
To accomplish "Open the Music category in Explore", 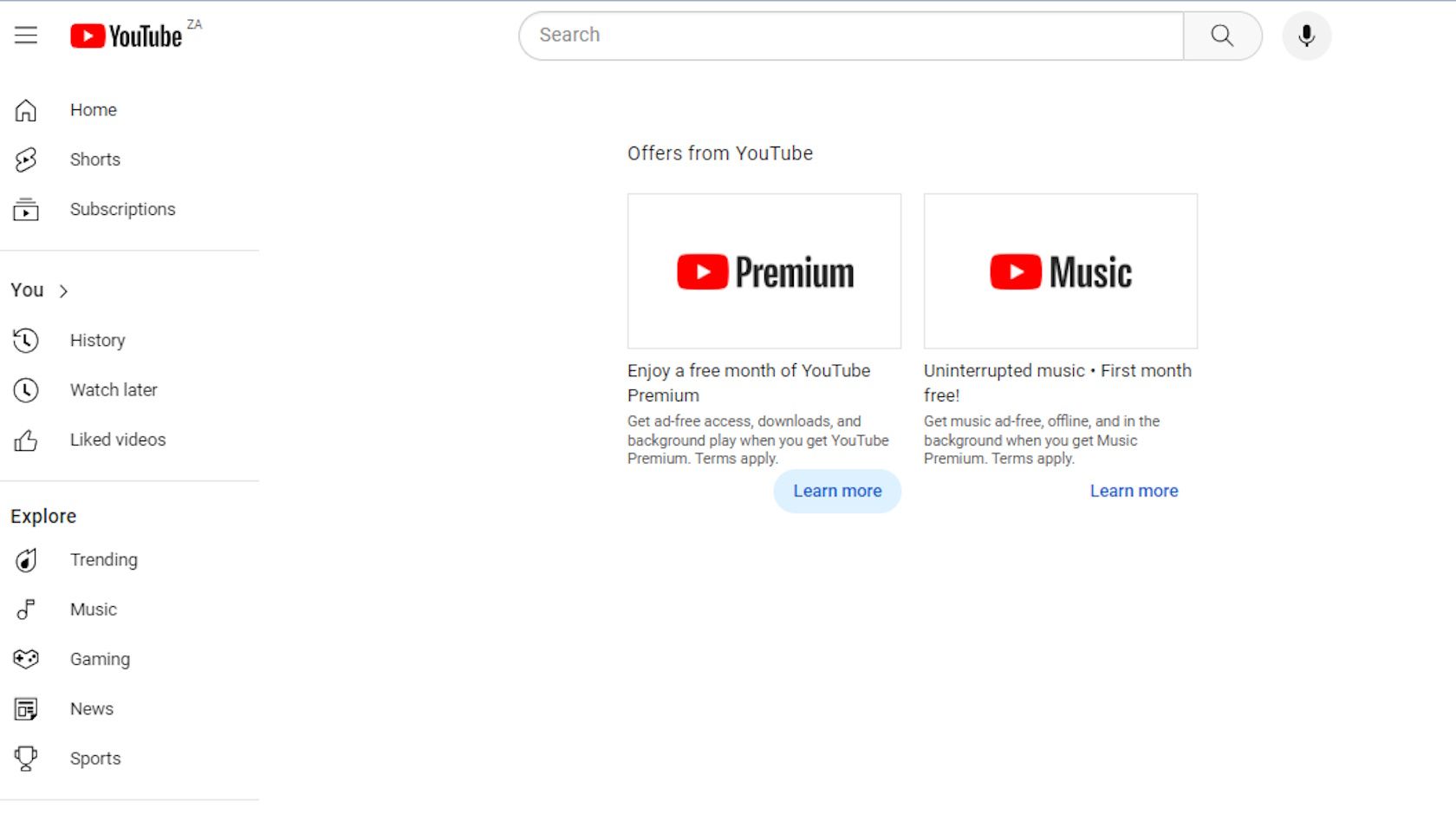I will tap(94, 609).
